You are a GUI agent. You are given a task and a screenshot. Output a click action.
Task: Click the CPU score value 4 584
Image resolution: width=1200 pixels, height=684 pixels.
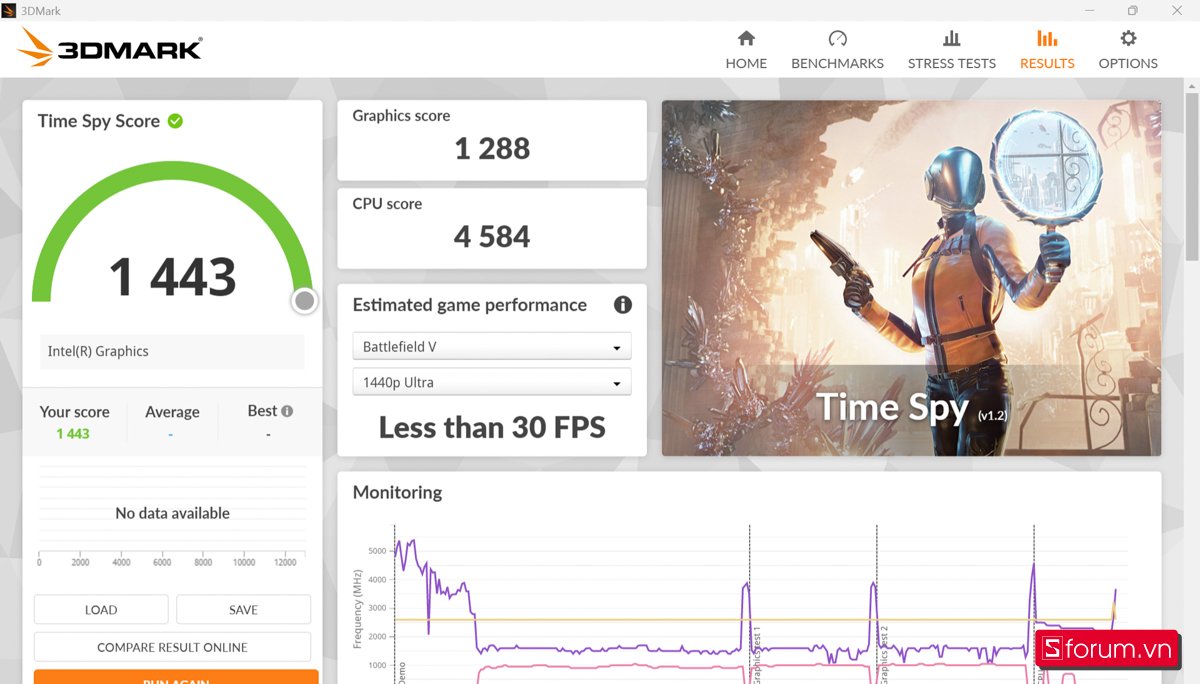[x=492, y=237]
